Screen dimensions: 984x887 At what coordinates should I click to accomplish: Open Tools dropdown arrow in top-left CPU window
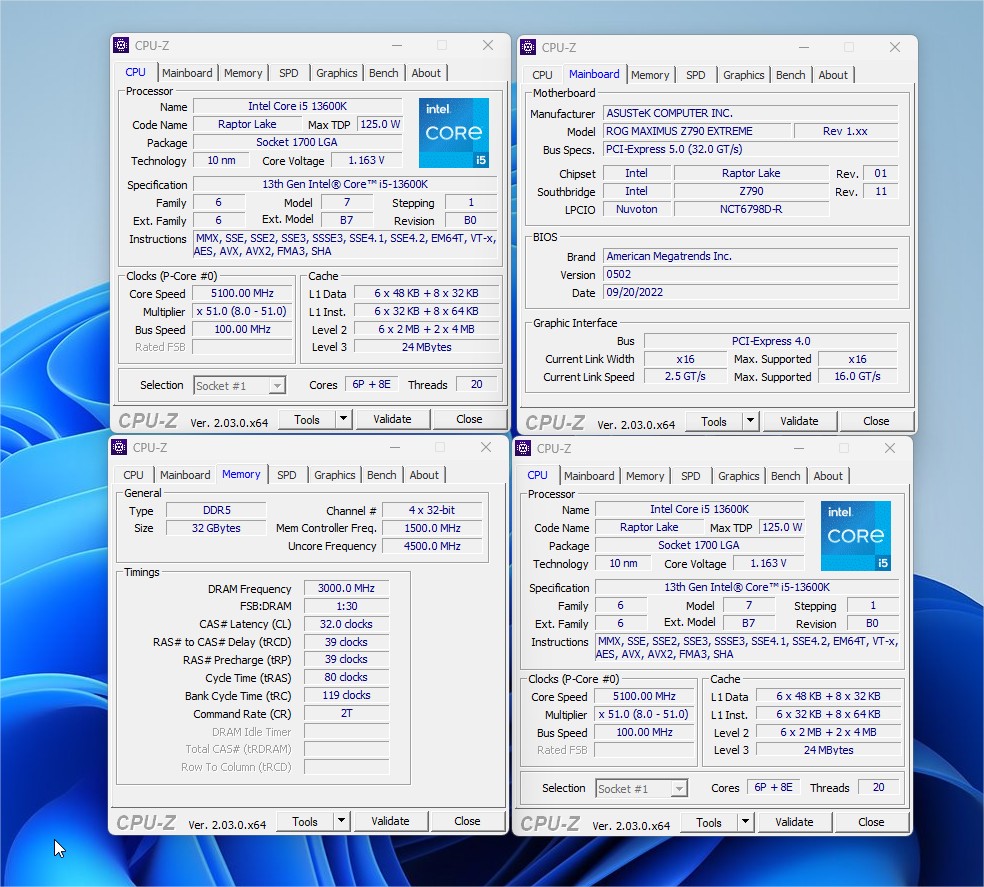[343, 419]
